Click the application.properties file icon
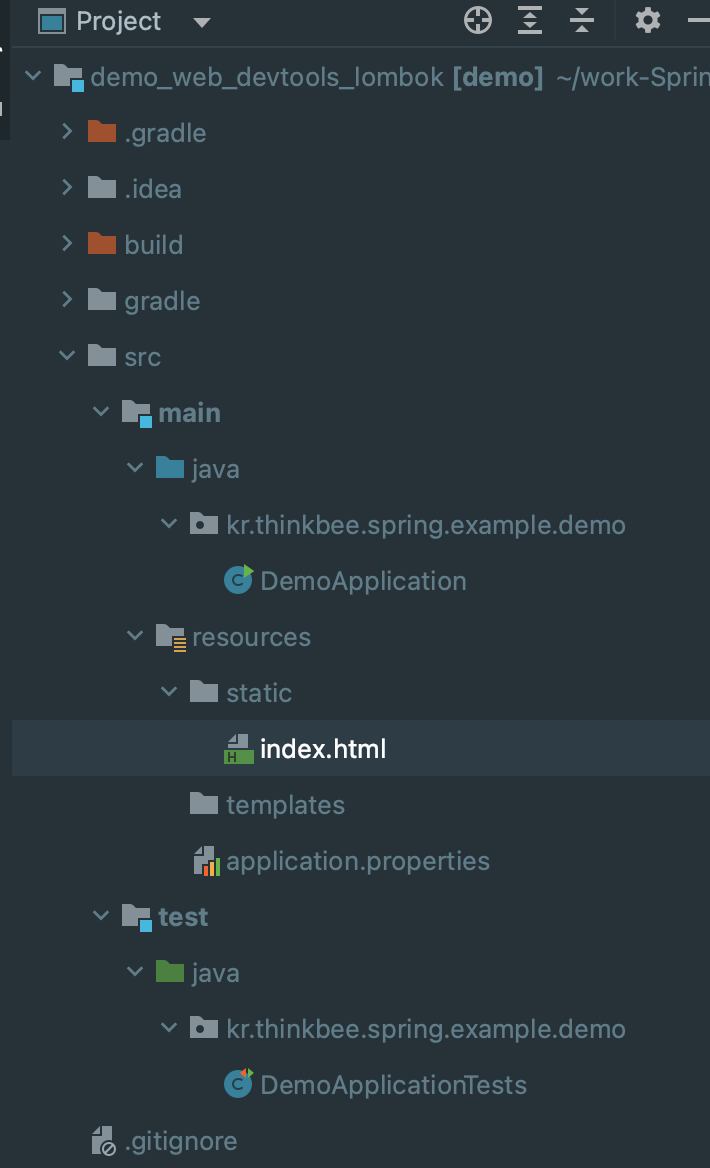The image size is (710, 1168). [x=206, y=861]
